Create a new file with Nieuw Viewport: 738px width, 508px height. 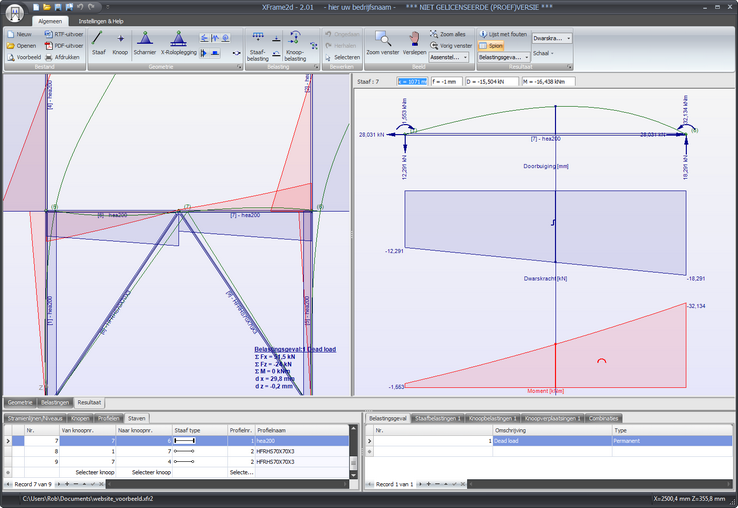point(19,34)
